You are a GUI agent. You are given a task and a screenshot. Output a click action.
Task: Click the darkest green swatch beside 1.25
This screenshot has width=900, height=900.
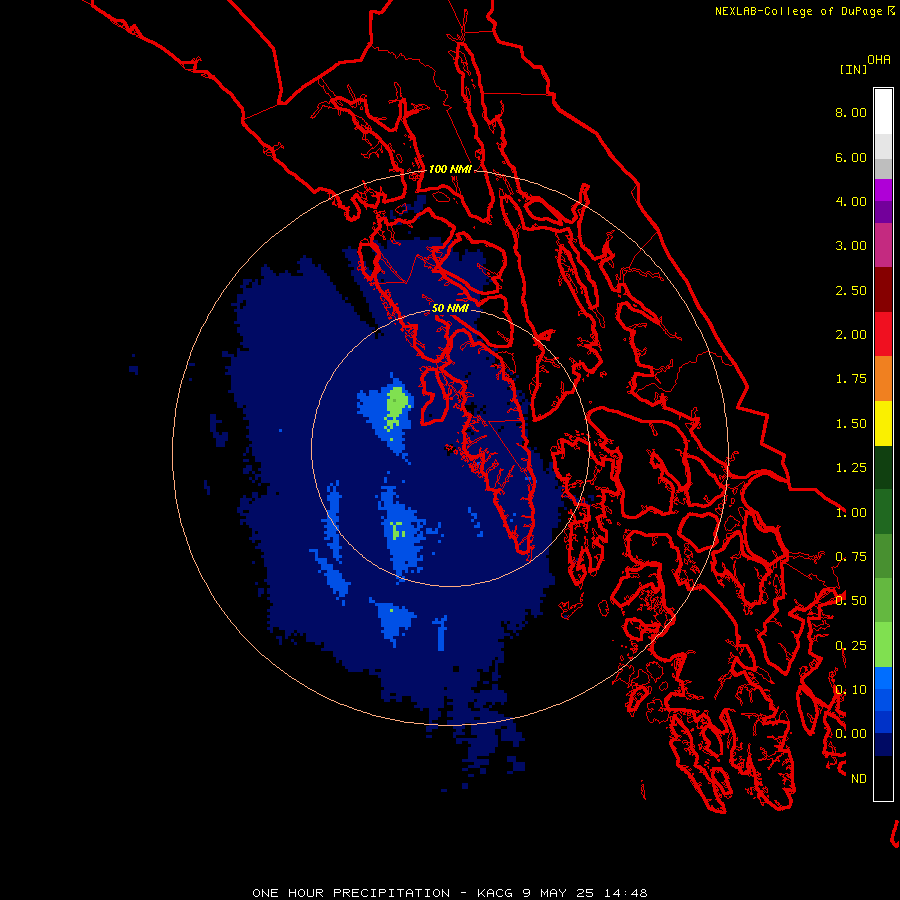pos(883,467)
